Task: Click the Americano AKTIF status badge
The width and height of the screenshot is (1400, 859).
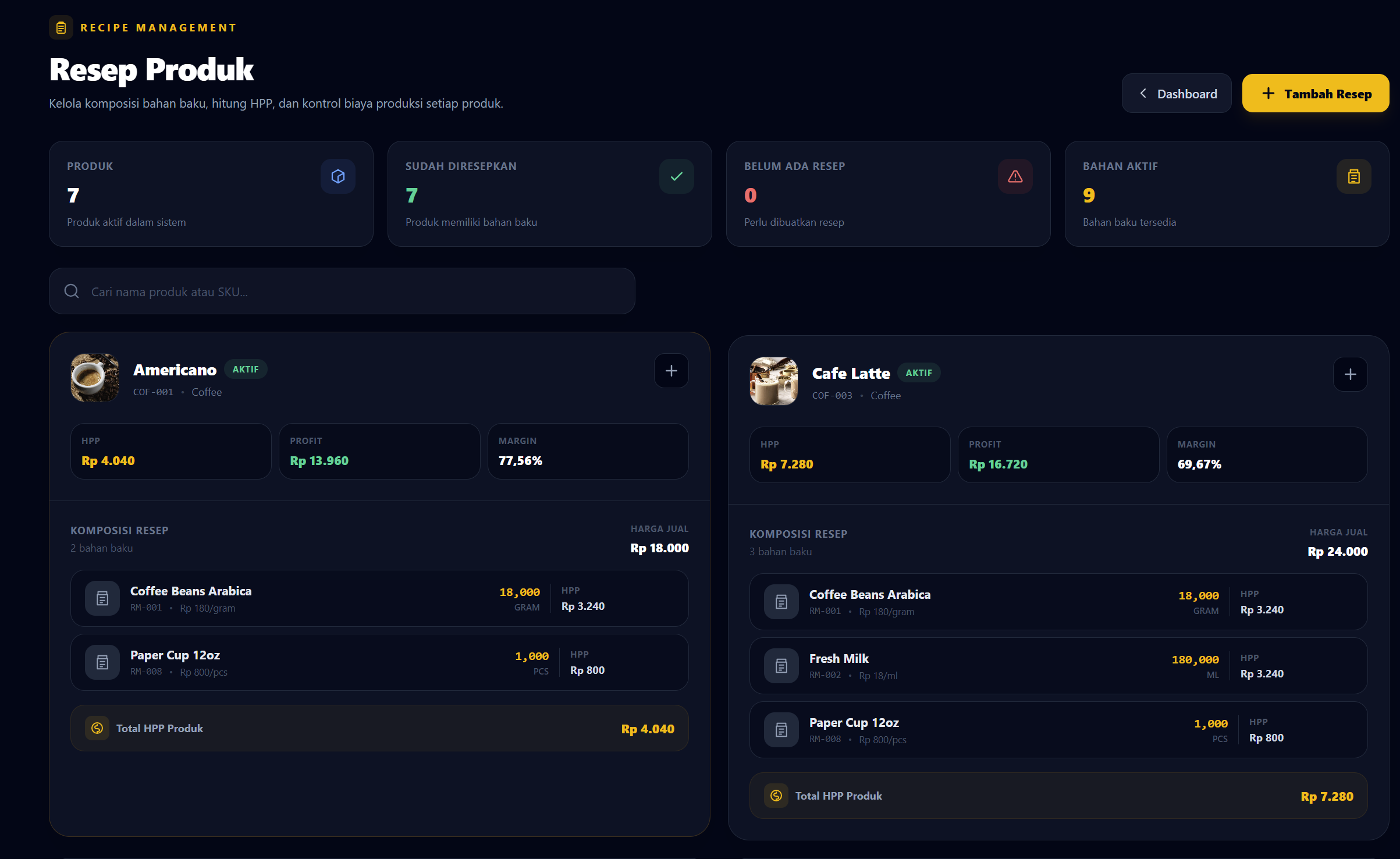Action: coord(246,369)
